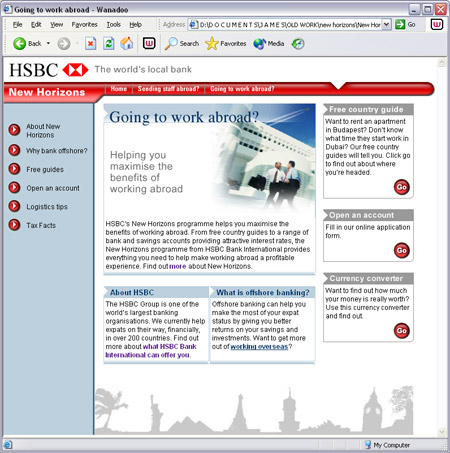Click the Refresh page icon
Viewport: 450px width, 453px height.
pos(109,44)
